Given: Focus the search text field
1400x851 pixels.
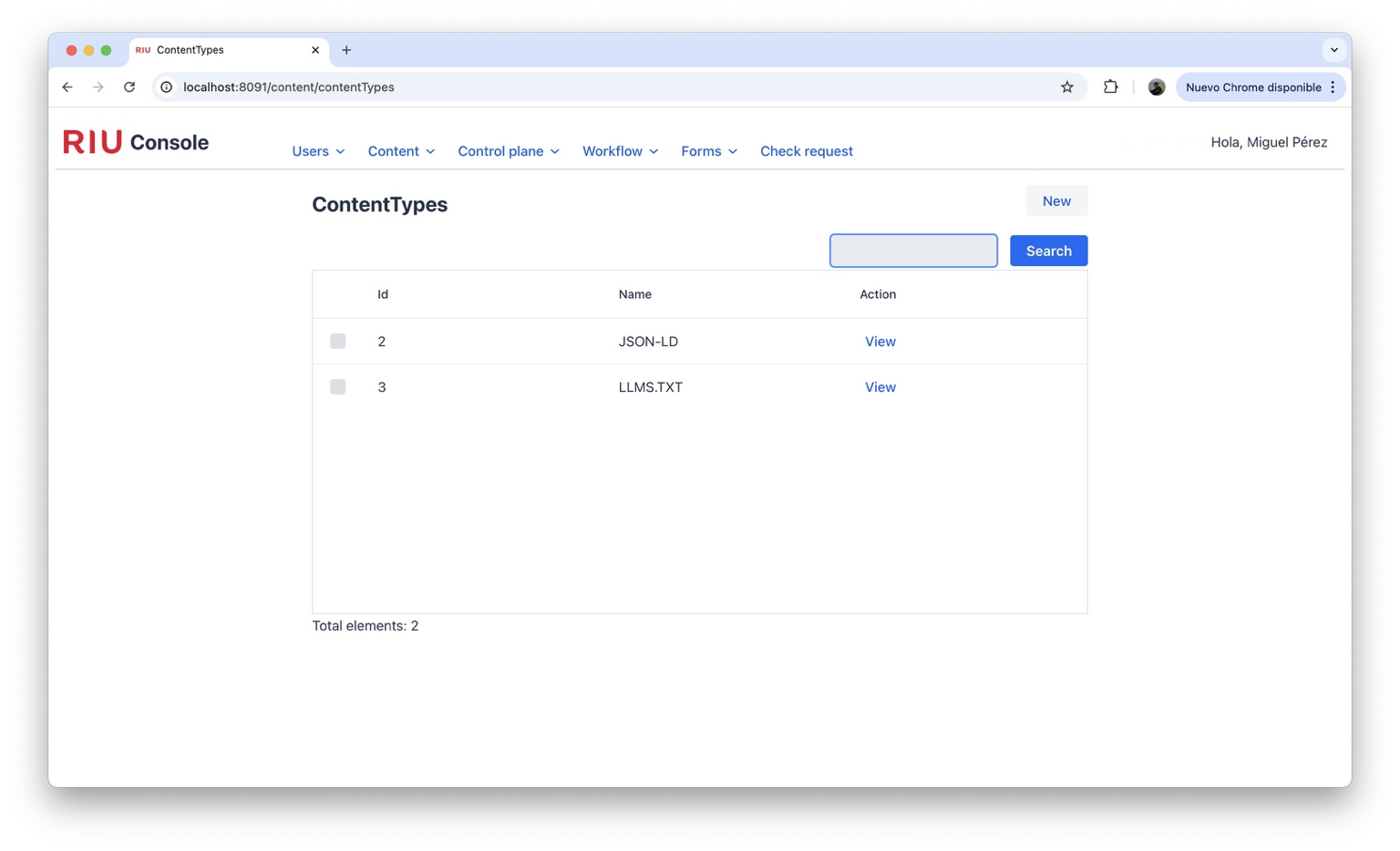Looking at the screenshot, I should click(x=913, y=251).
